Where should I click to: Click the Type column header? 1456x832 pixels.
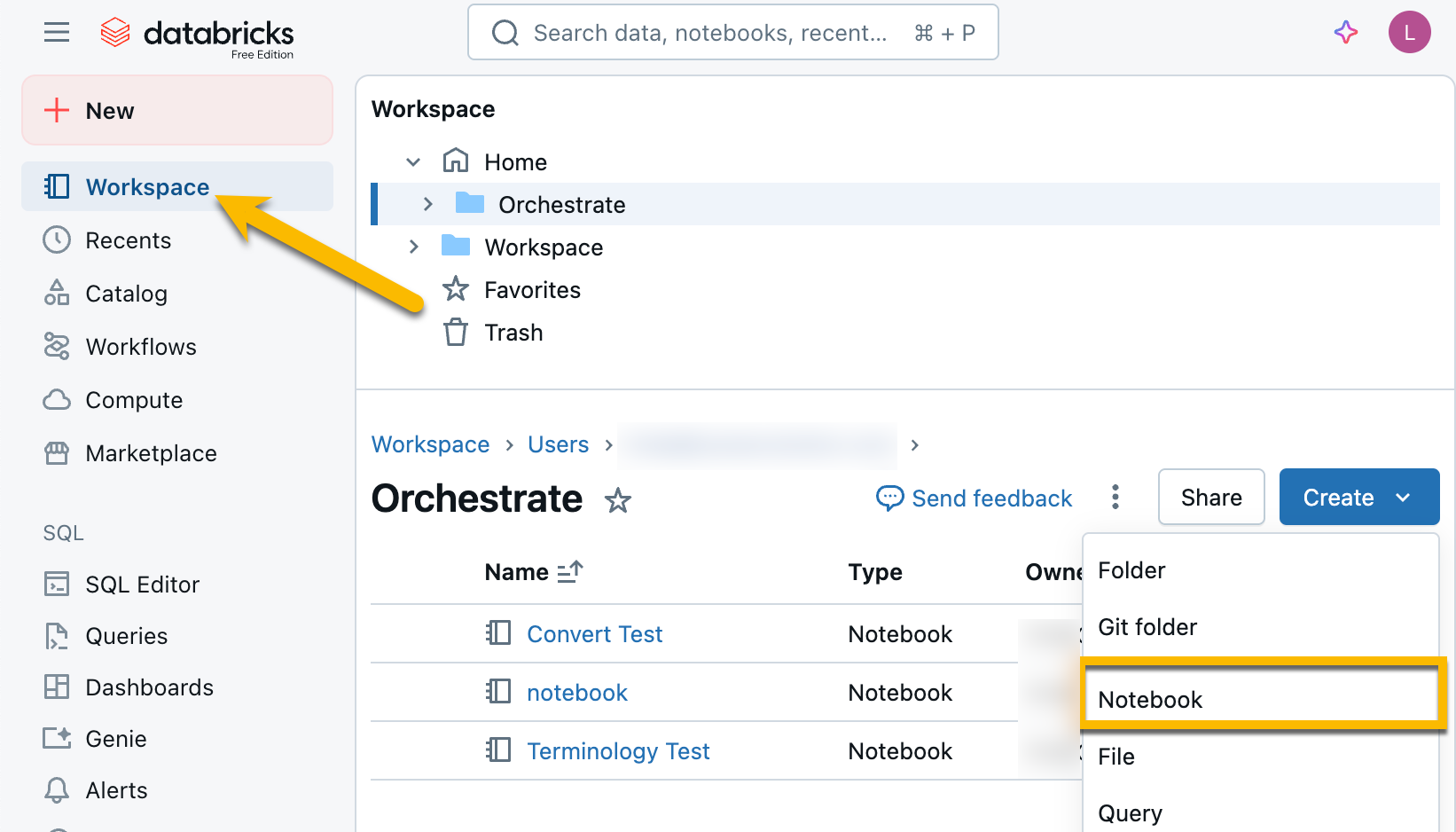click(875, 572)
